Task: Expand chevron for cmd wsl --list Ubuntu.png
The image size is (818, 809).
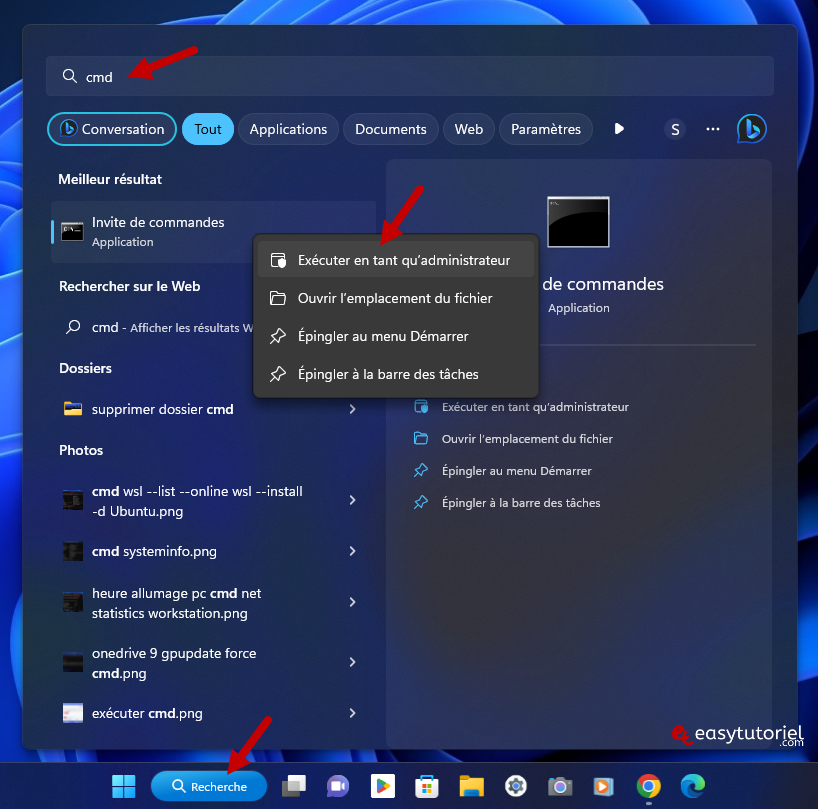Action: point(353,500)
